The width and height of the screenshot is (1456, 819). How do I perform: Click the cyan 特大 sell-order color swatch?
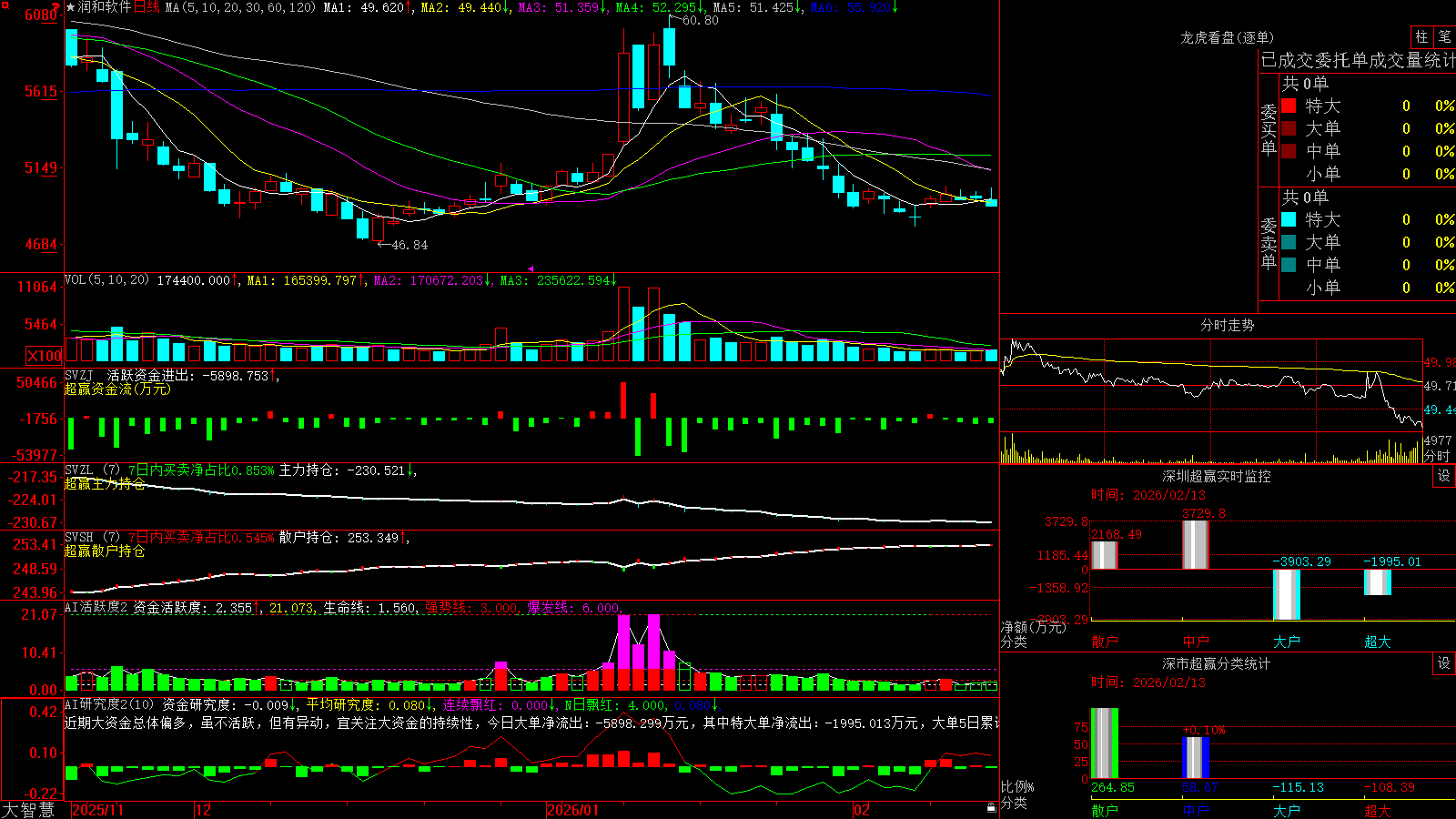pos(1289,219)
